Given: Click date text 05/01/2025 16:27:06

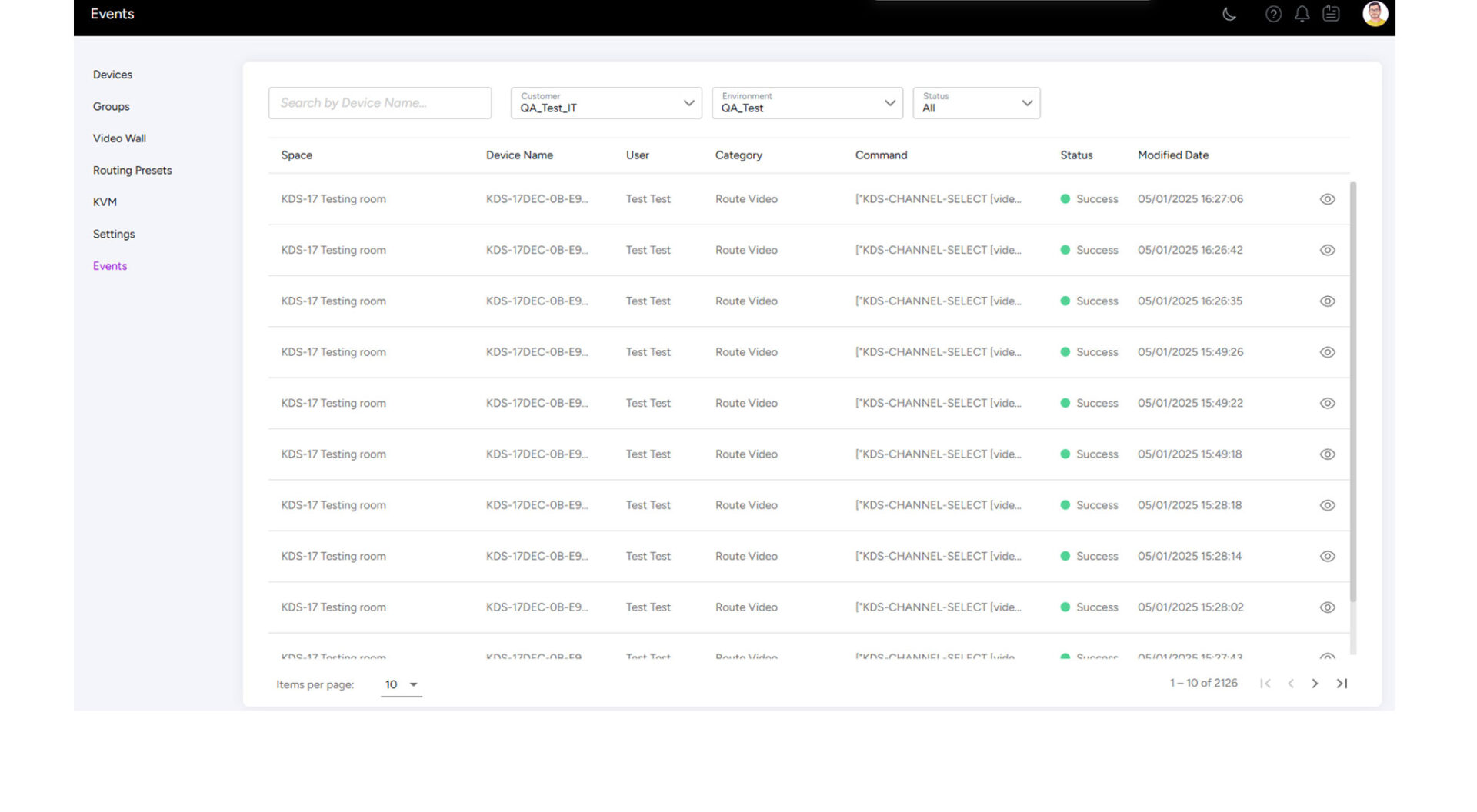Looking at the screenshot, I should (x=1190, y=199).
